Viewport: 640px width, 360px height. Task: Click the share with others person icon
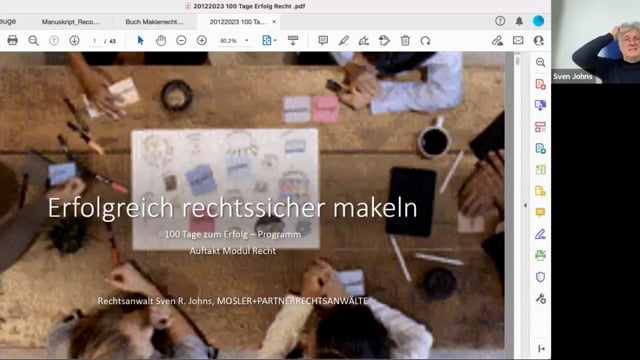(539, 40)
